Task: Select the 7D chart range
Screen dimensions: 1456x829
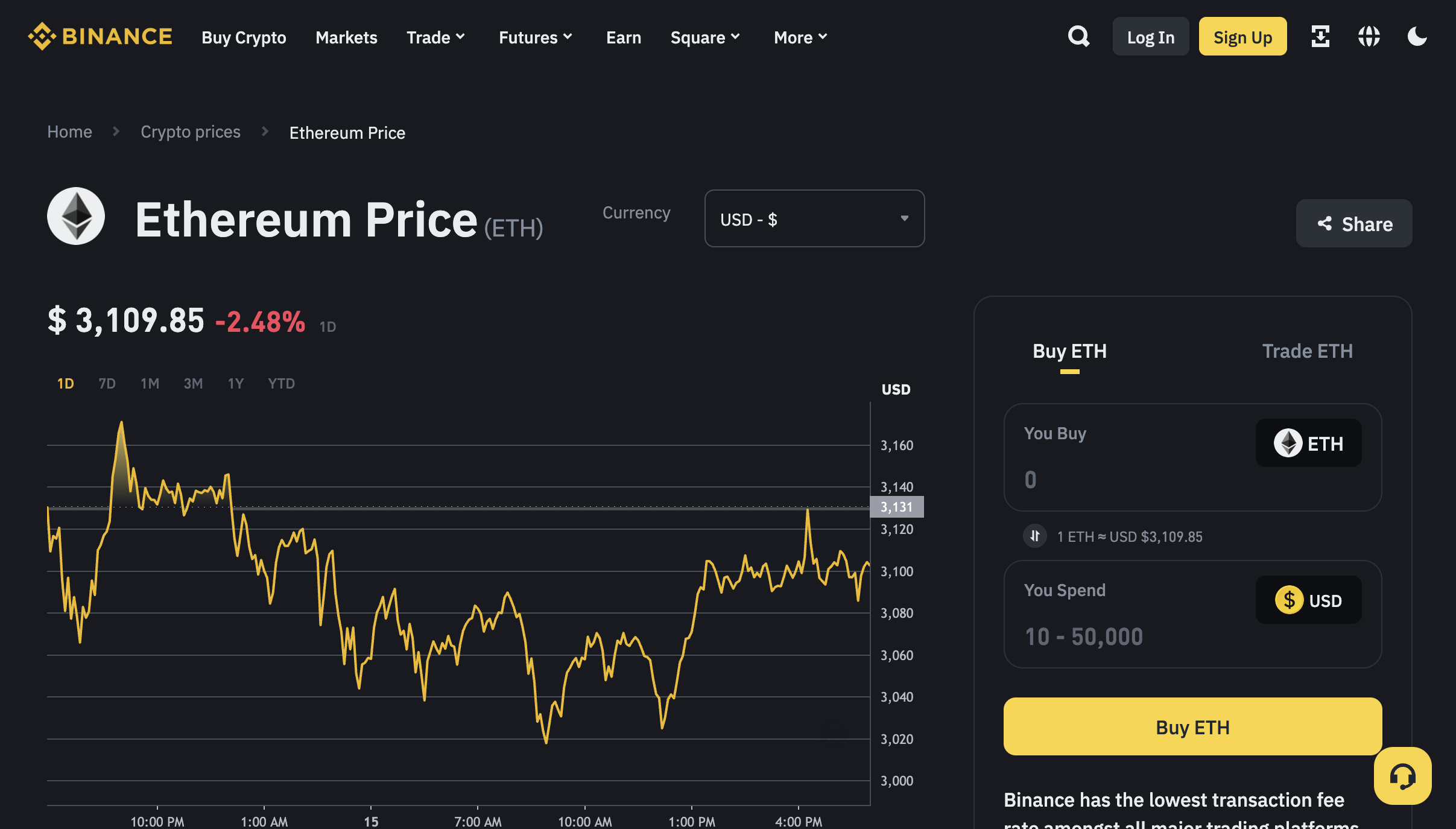Action: tap(107, 384)
